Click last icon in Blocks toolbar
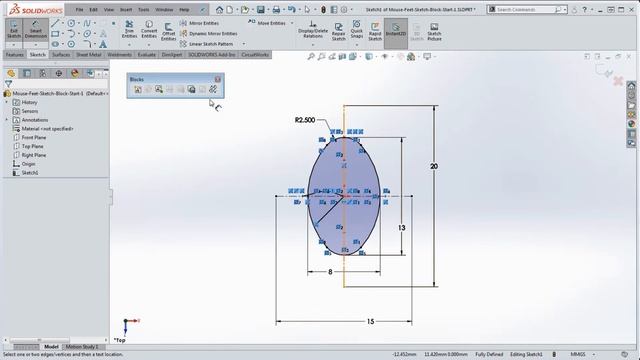The width and height of the screenshot is (640, 360). click(x=213, y=89)
